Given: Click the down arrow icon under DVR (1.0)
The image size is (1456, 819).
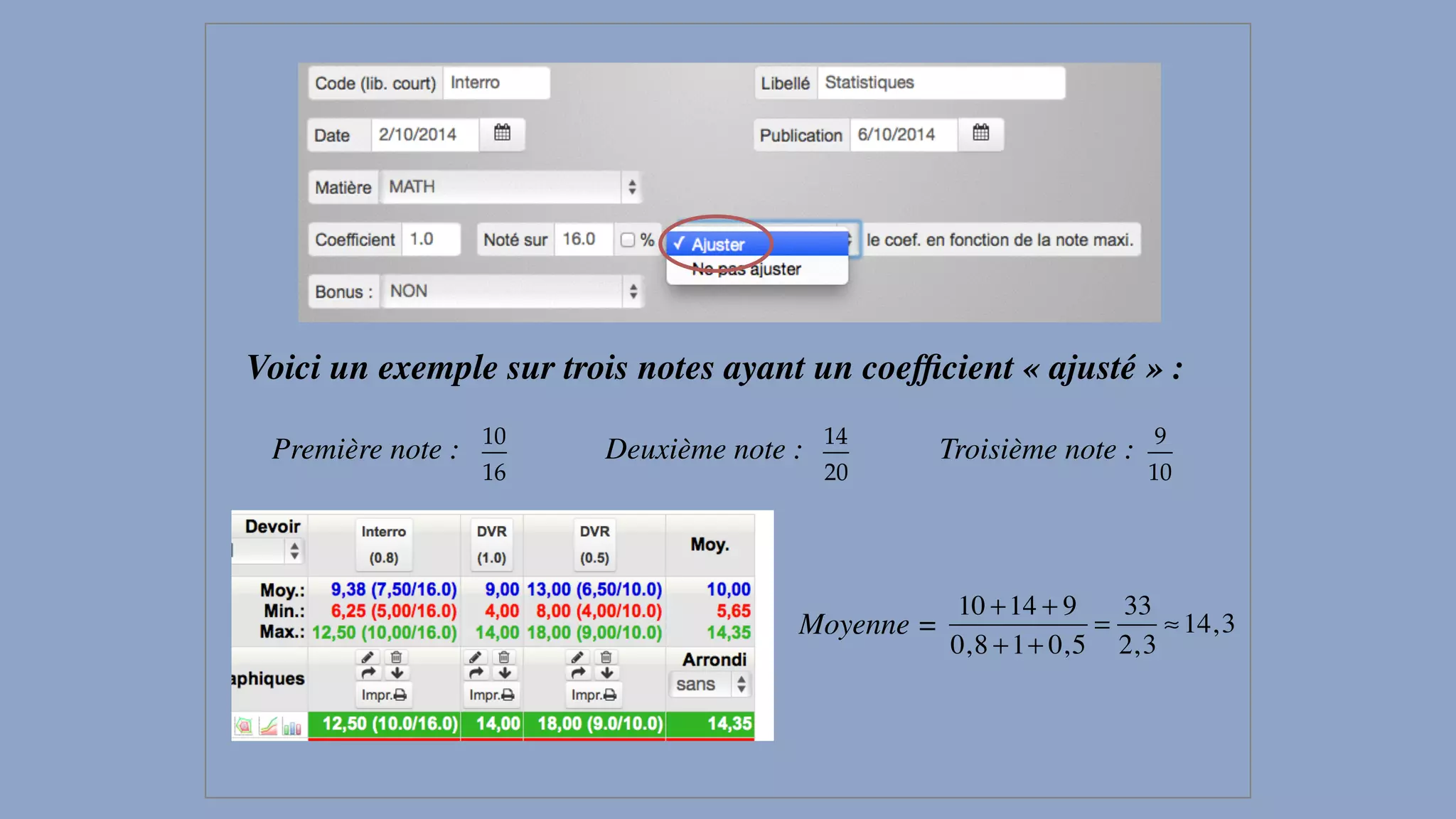Looking at the screenshot, I should [x=505, y=673].
